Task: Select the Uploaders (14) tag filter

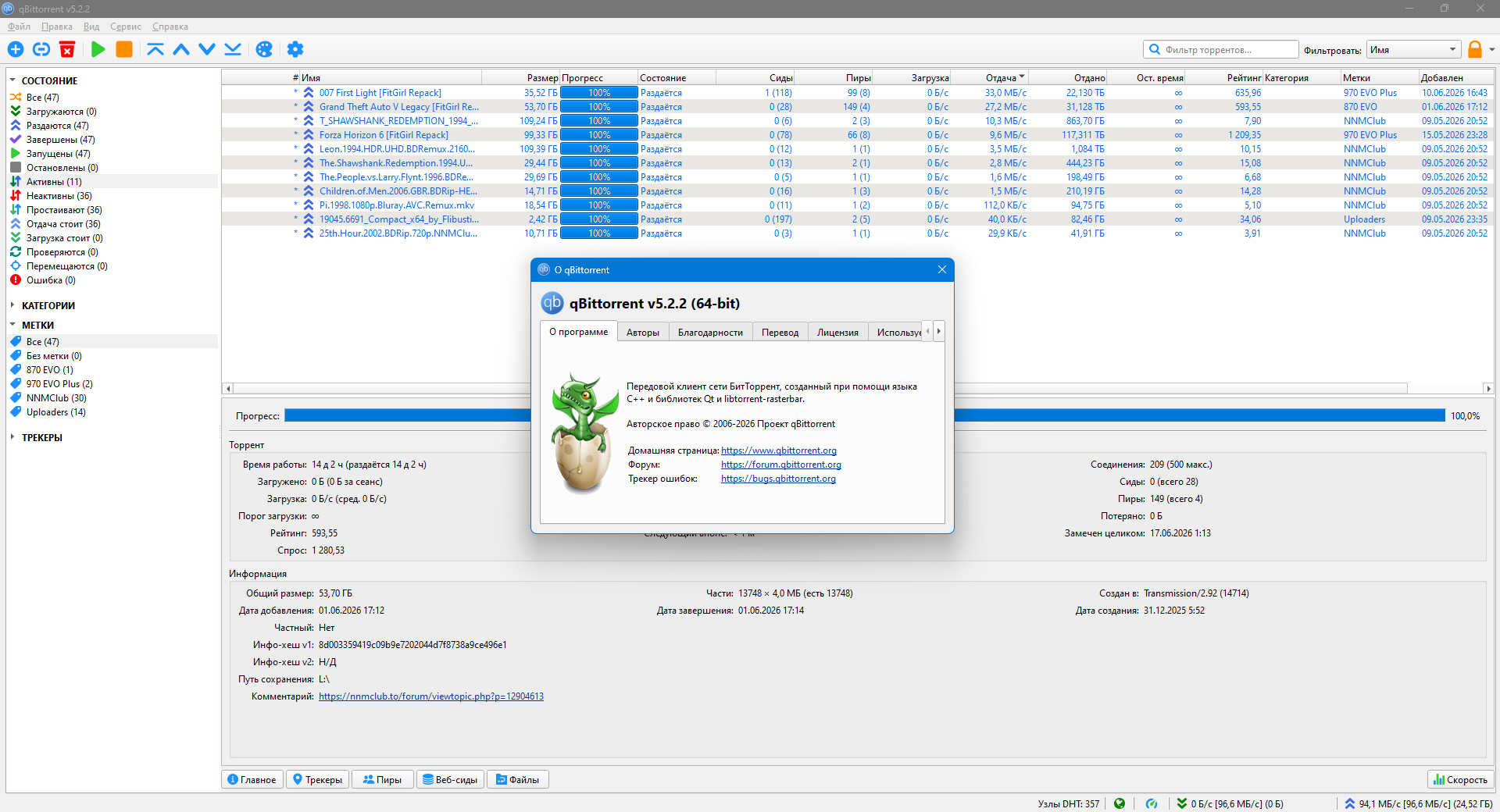Action: [56, 412]
